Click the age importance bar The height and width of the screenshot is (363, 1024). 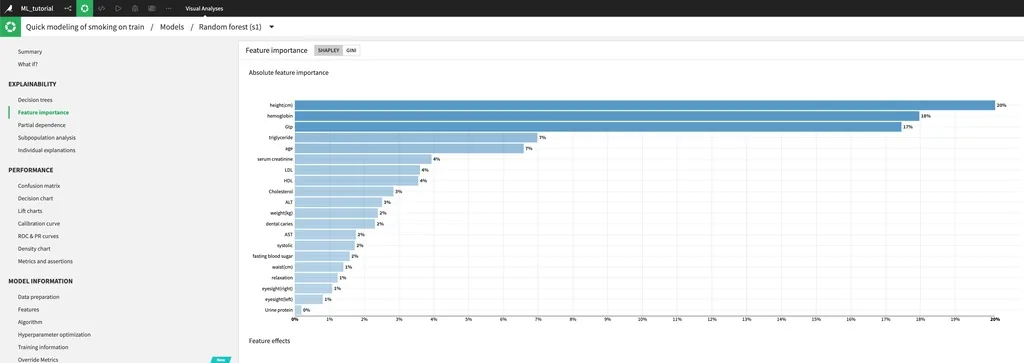tap(409, 148)
